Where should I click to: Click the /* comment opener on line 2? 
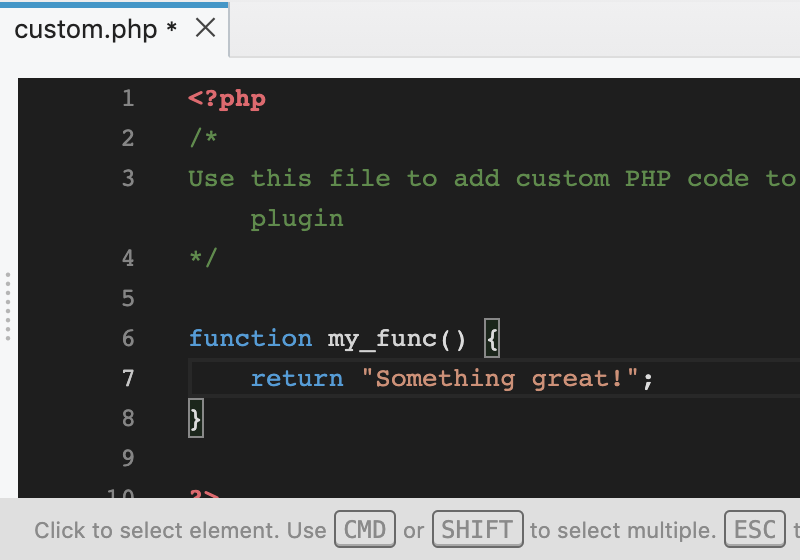204,138
